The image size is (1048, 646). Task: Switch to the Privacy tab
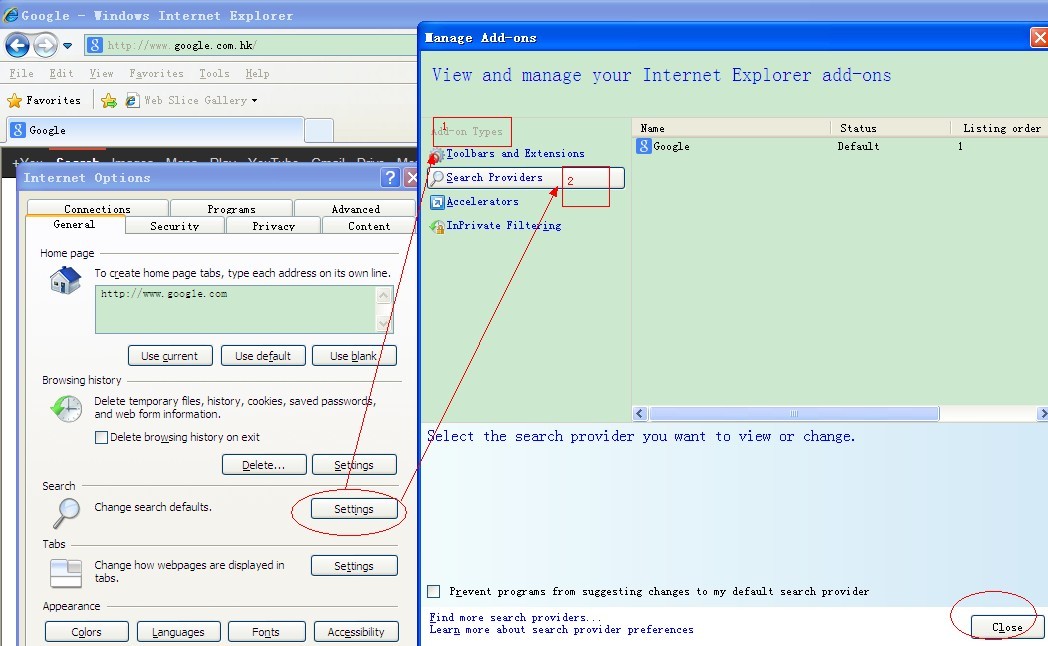pos(273,226)
